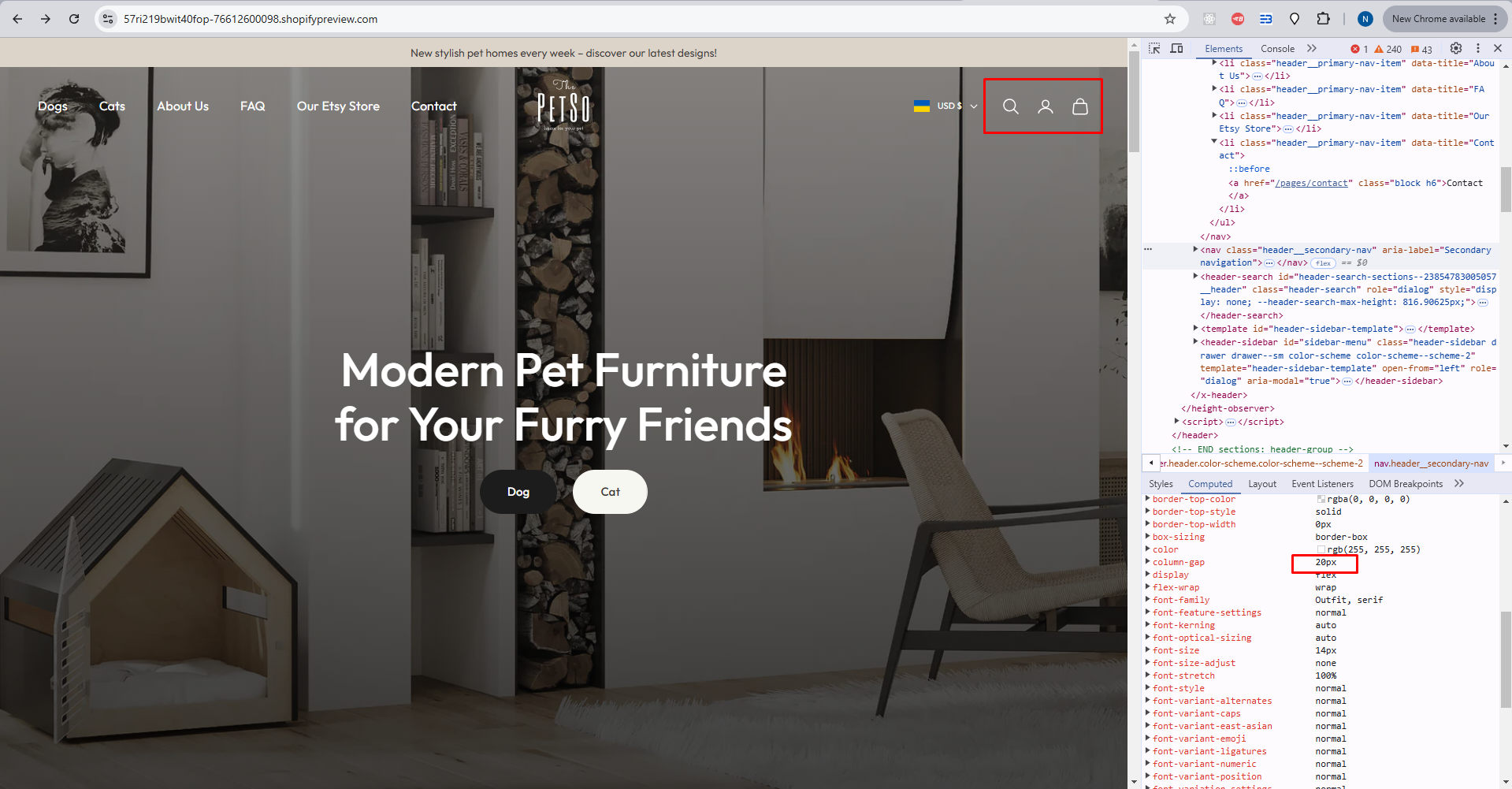The image size is (1512, 789).
Task: Open the store search magnifier icon
Action: 1010,106
